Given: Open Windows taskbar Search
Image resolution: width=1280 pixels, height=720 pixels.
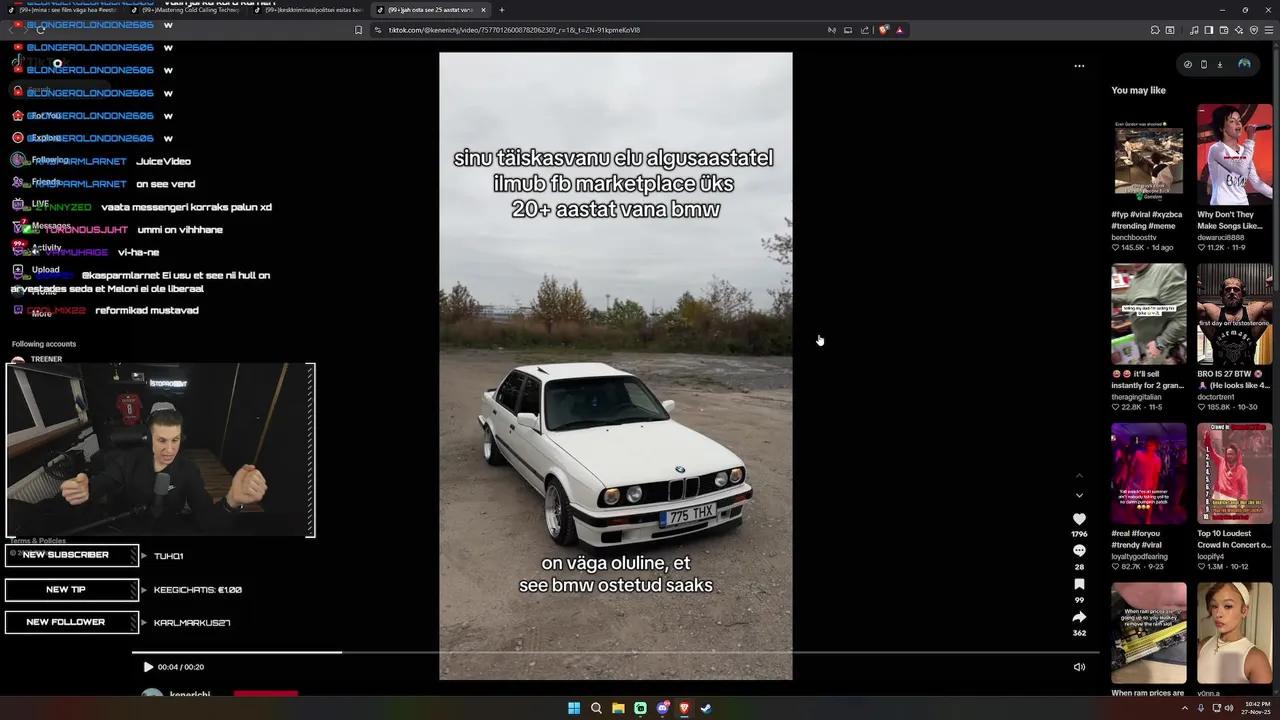Looking at the screenshot, I should pyautogui.click(x=596, y=708).
